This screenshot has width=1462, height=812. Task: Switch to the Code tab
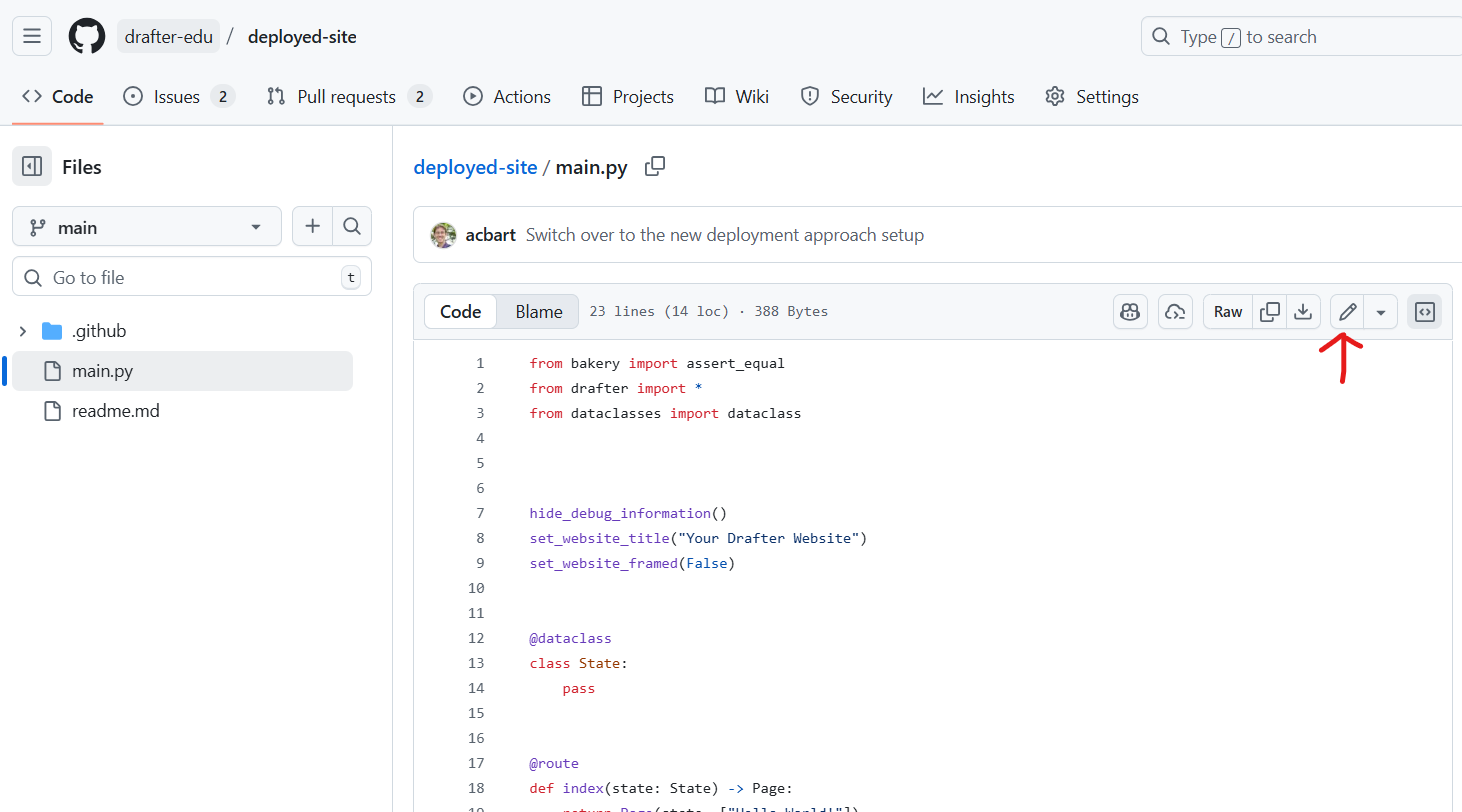(58, 97)
